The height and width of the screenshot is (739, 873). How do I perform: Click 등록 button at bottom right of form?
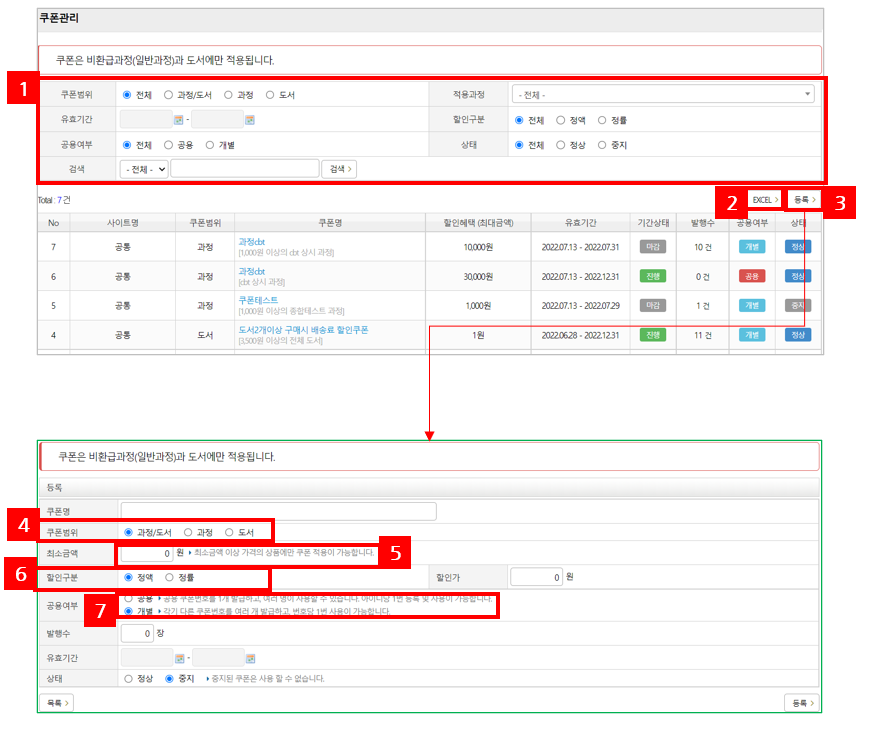pyautogui.click(x=802, y=702)
